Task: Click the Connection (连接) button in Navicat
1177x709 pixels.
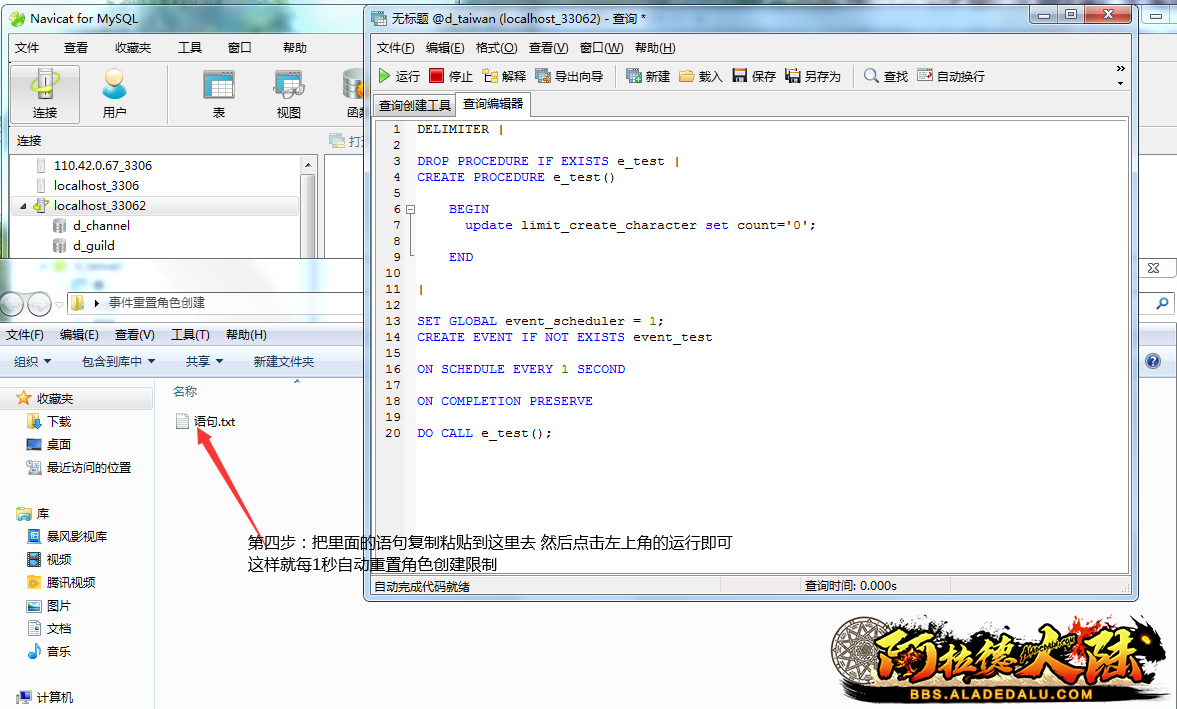Action: point(45,94)
